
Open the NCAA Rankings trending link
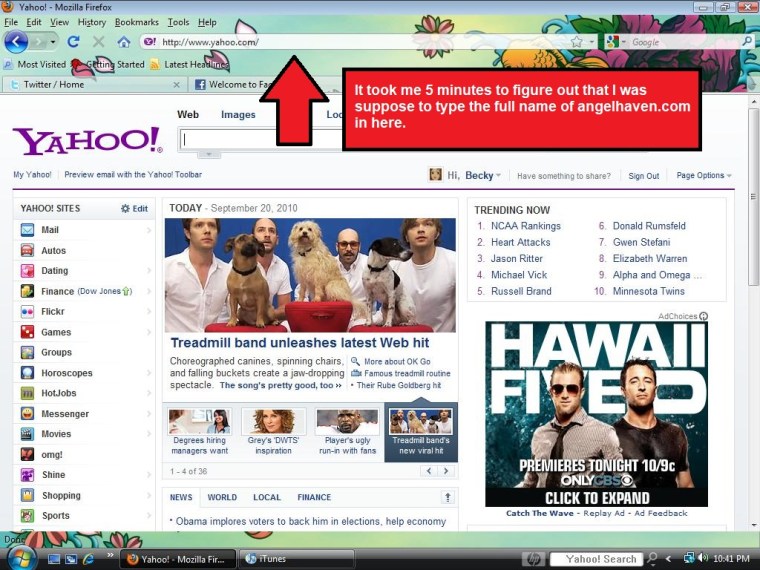(525, 226)
